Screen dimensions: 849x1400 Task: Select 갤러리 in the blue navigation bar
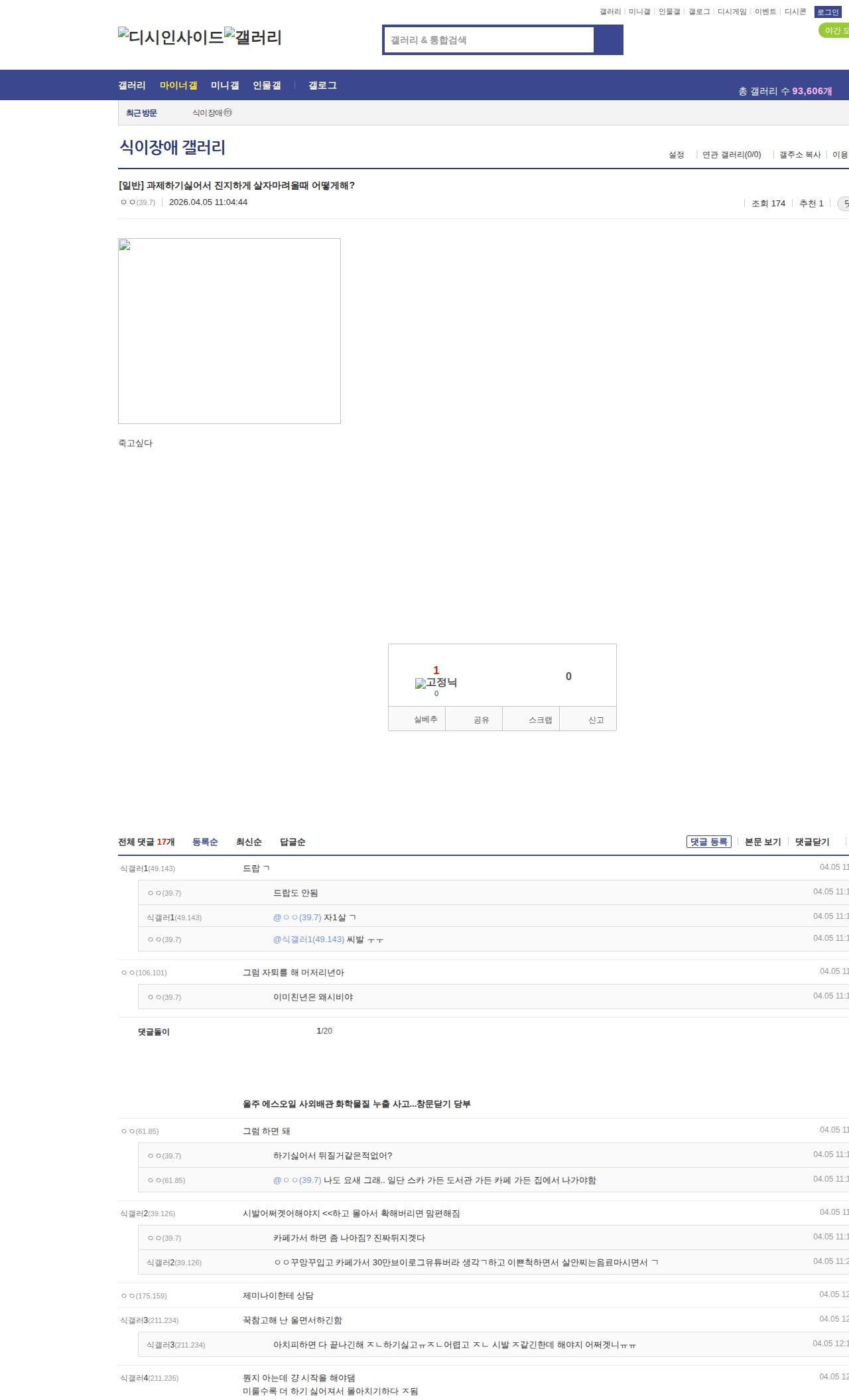click(132, 86)
